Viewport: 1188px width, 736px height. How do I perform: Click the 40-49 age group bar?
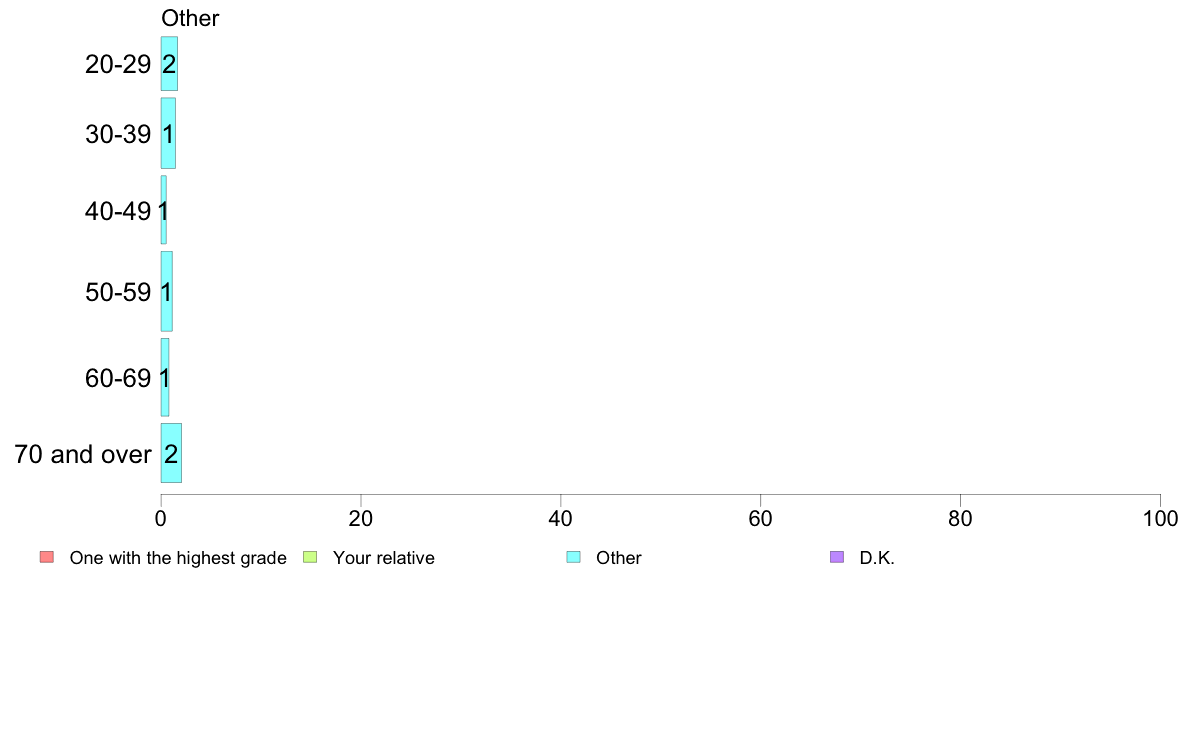coord(164,210)
